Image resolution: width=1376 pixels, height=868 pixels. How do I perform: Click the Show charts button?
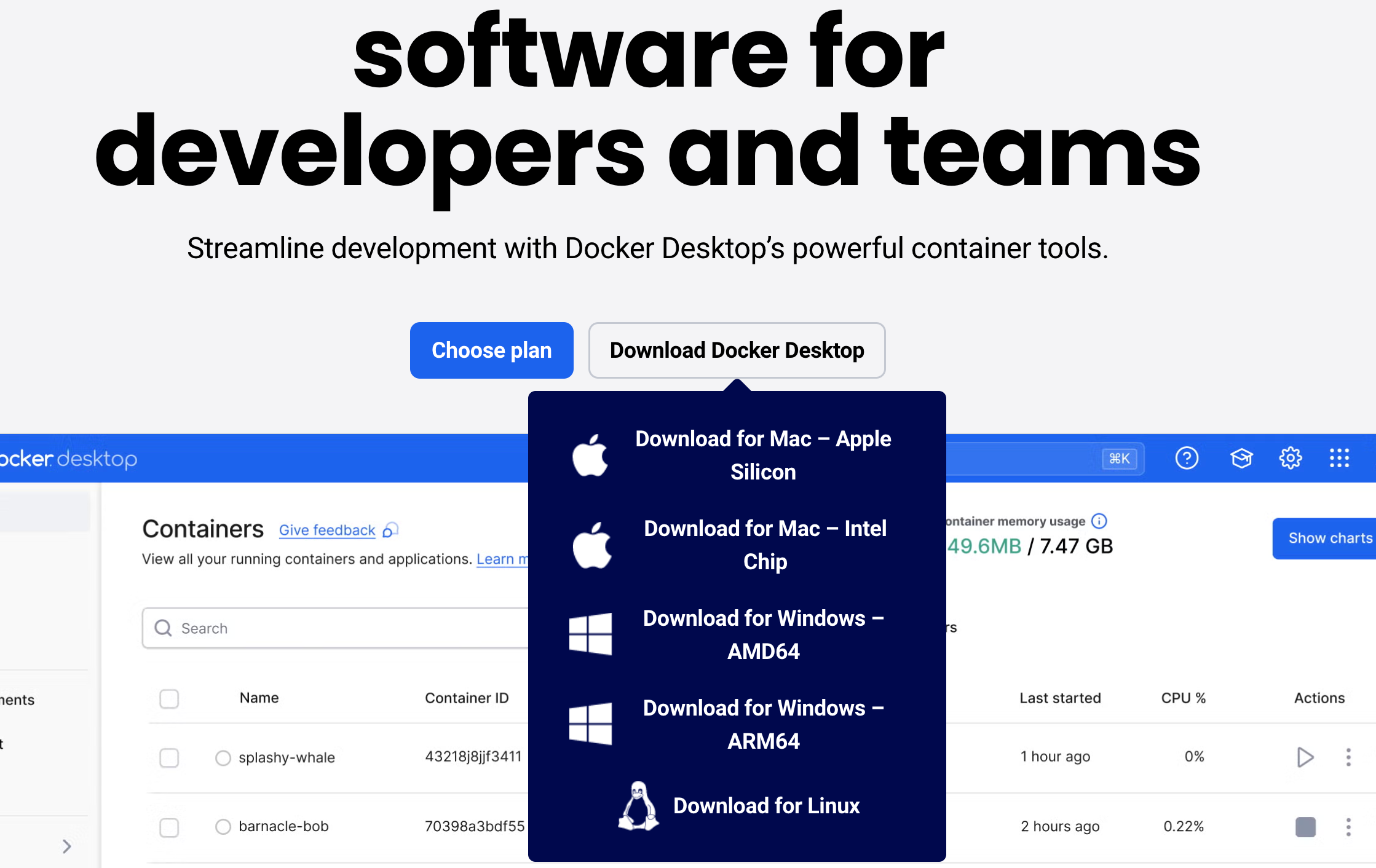1328,539
